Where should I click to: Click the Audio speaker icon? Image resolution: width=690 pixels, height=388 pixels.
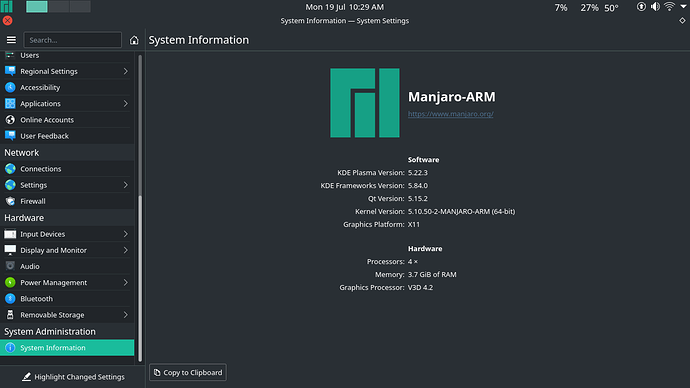10,266
